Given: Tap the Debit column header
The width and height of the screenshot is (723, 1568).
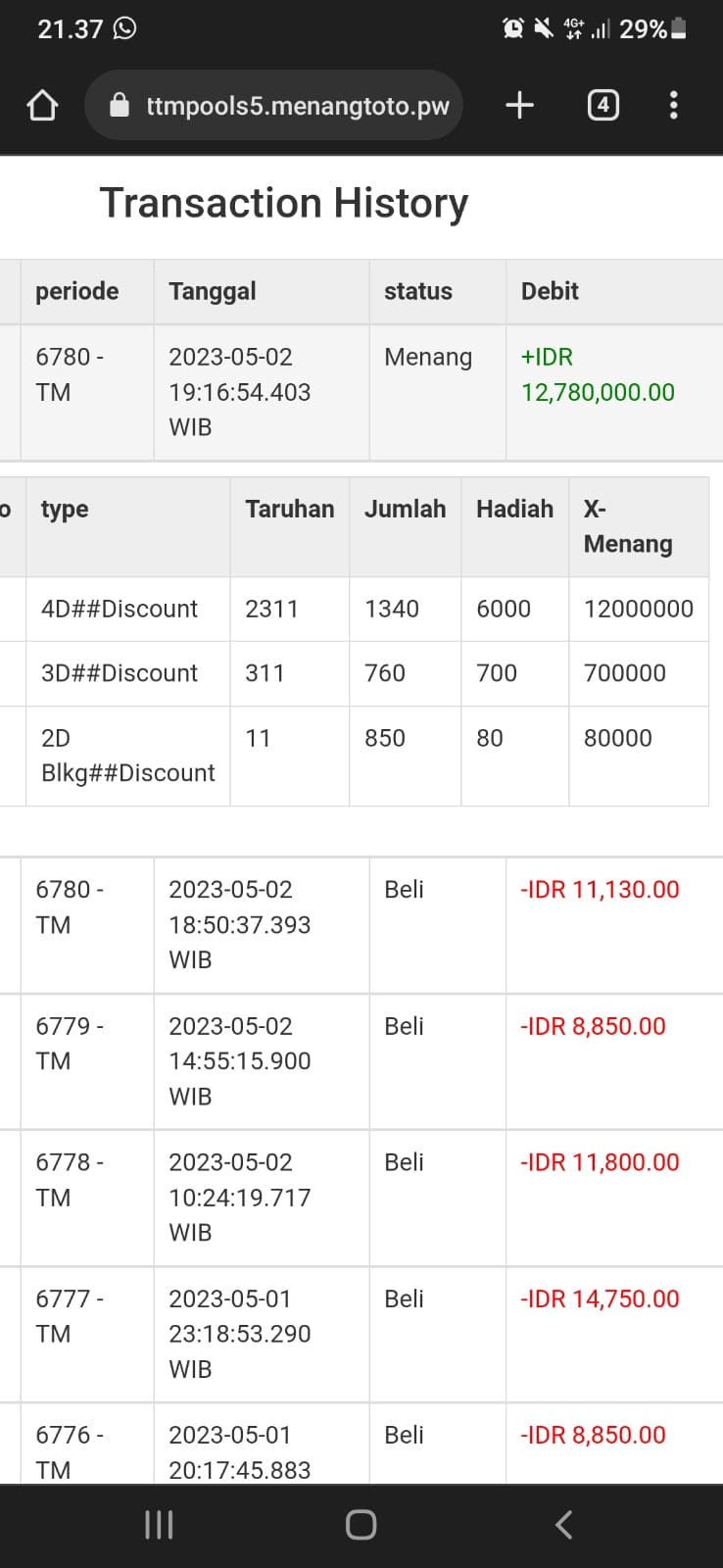Looking at the screenshot, I should pyautogui.click(x=550, y=291).
